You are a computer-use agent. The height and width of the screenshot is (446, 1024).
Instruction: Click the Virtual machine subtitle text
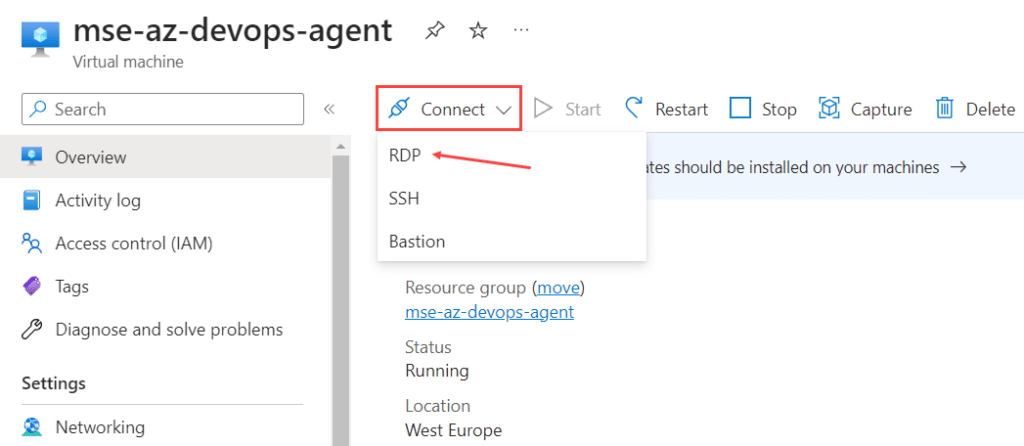(x=128, y=62)
